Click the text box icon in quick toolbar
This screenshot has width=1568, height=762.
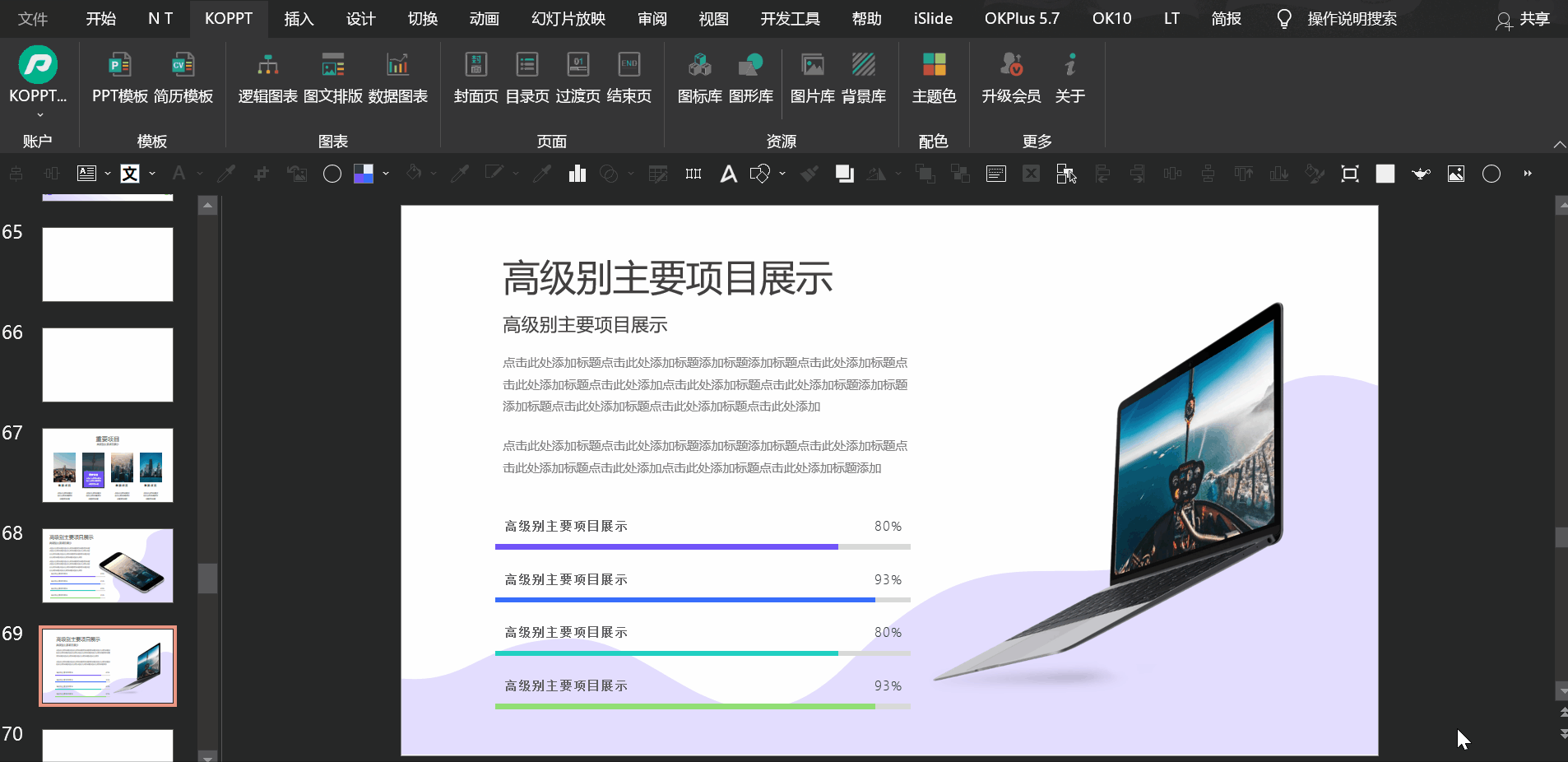[x=86, y=174]
